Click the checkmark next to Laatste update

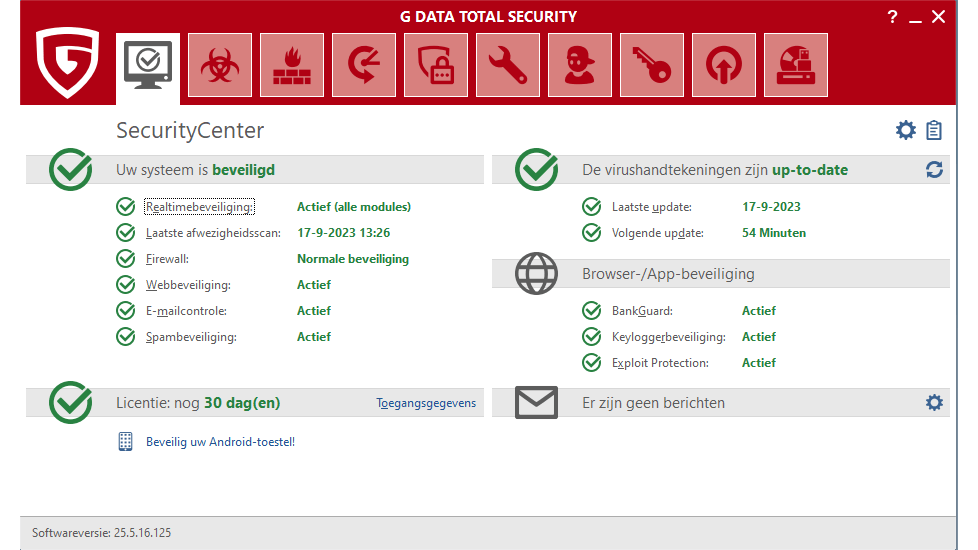[x=591, y=206]
